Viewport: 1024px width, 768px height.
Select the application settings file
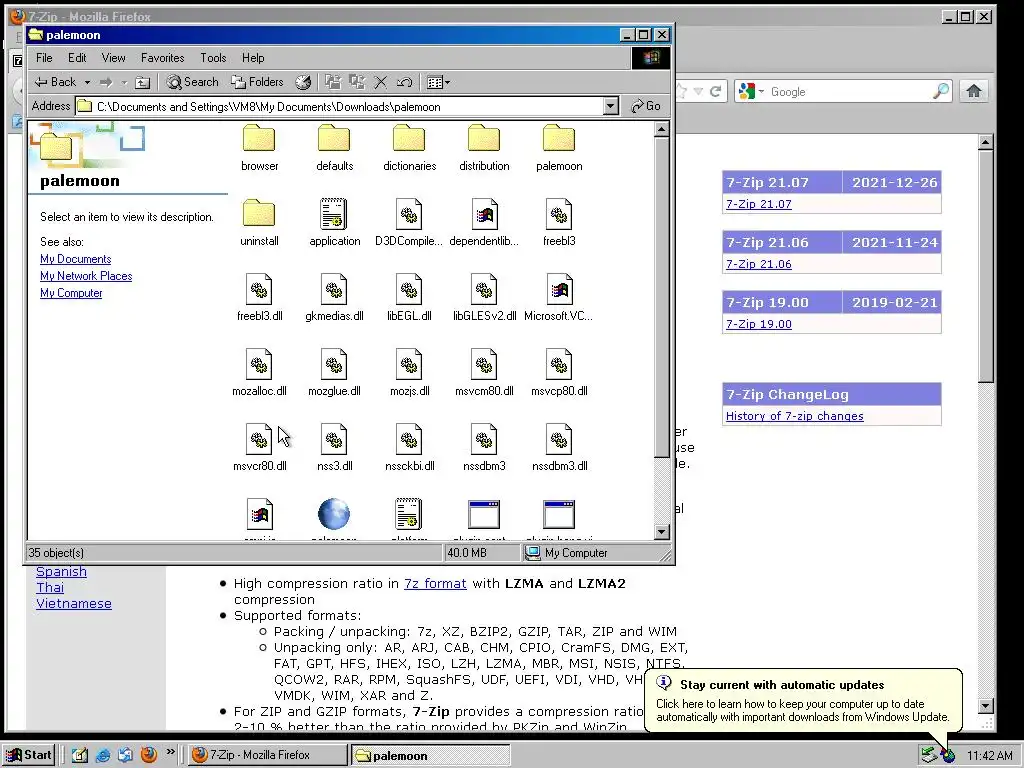tap(334, 223)
